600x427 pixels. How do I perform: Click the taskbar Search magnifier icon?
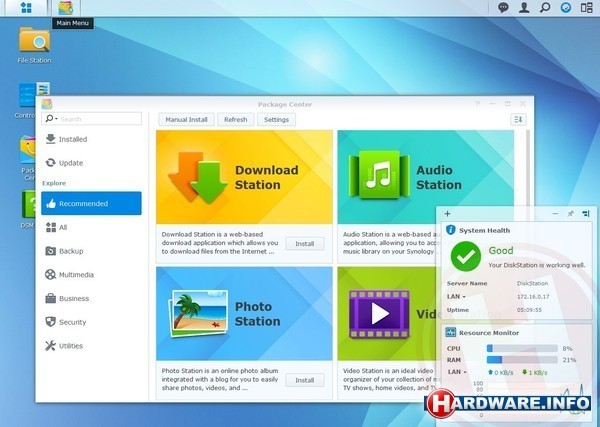point(545,8)
